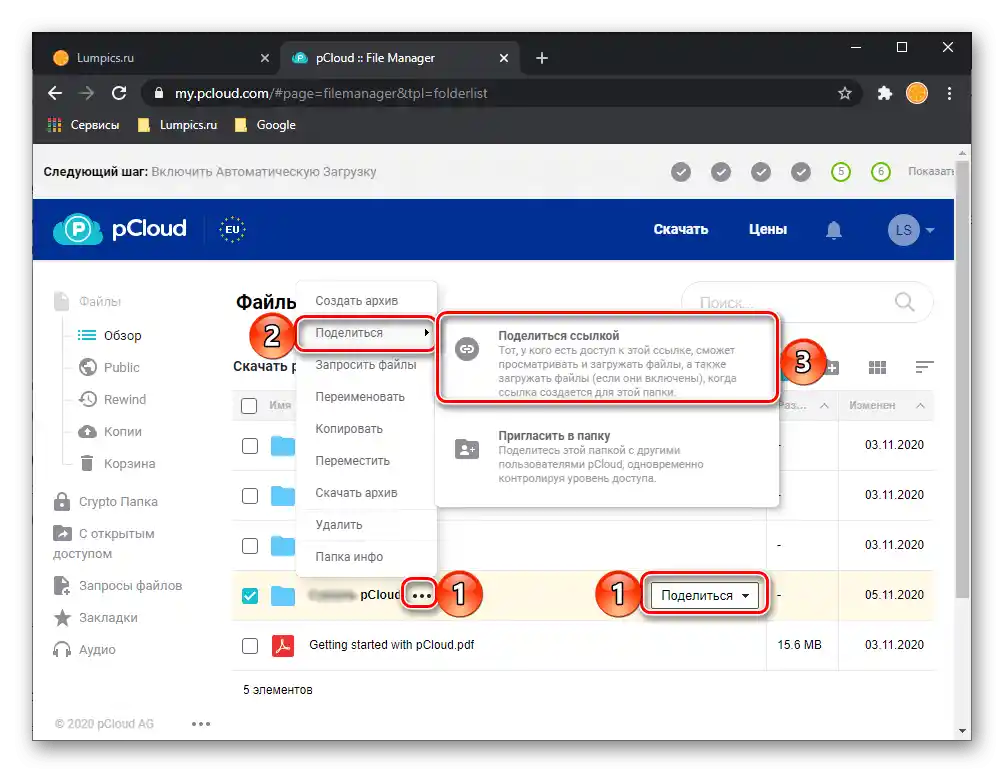The image size is (1004, 773).
Task: Uncheck the pCloud folder checkbox
Action: click(x=250, y=596)
